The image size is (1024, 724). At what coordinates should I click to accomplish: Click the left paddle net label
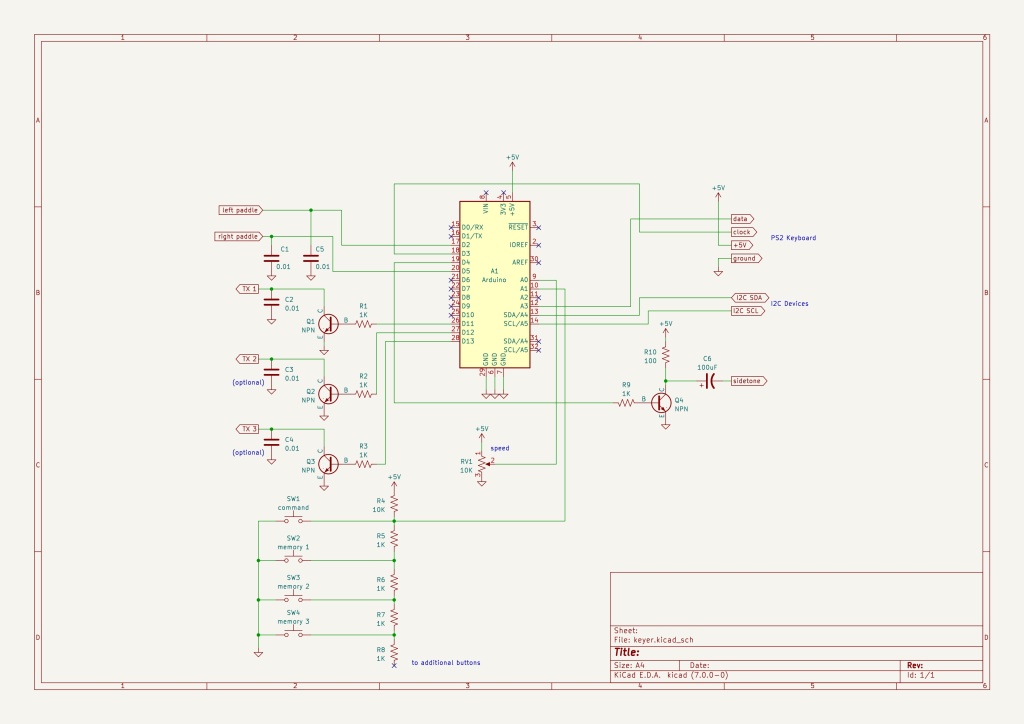(241, 210)
